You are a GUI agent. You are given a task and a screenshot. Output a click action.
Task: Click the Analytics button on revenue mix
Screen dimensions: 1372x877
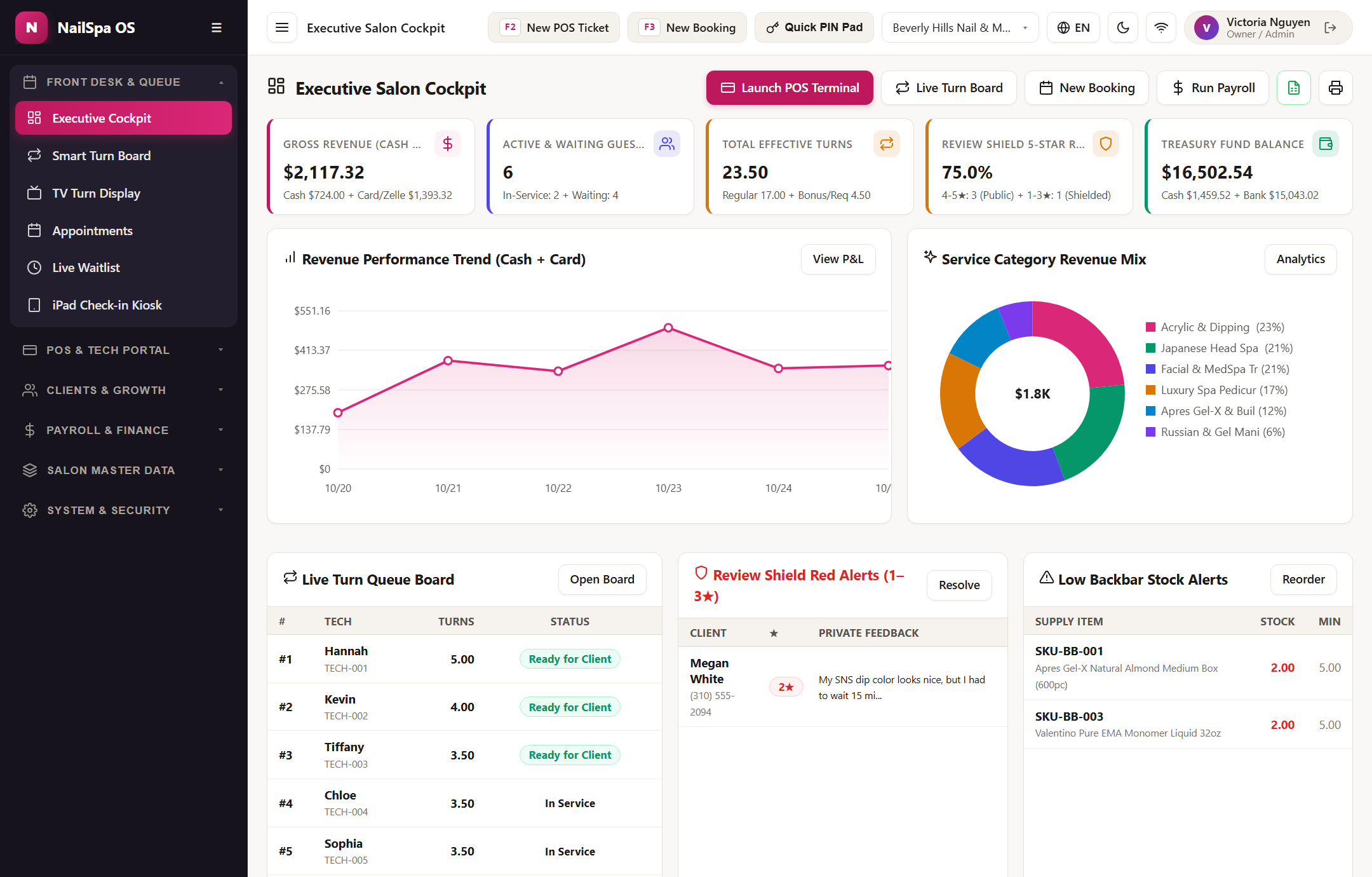pos(1301,259)
